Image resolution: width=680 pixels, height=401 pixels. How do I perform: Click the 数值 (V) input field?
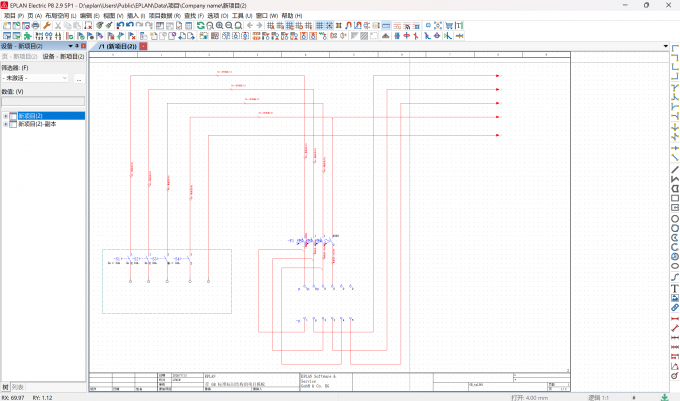[43, 101]
